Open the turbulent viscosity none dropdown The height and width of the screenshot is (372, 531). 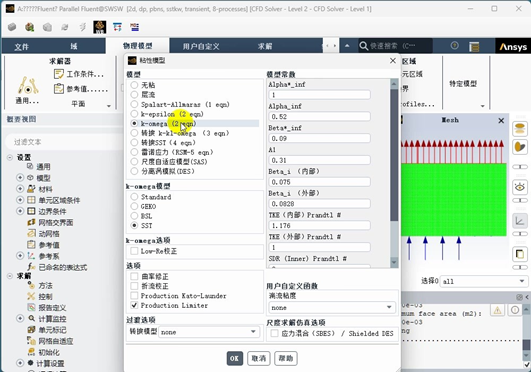[332, 308]
